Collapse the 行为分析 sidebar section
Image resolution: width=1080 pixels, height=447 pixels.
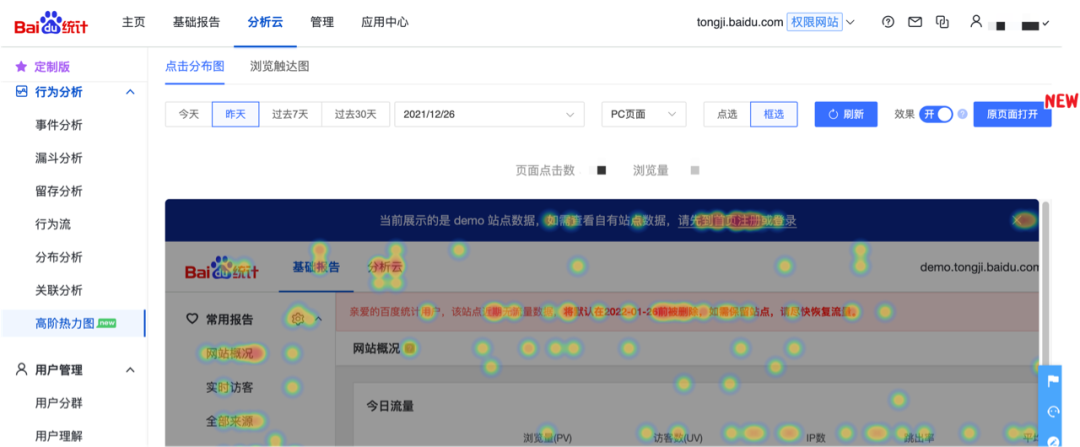pyautogui.click(x=129, y=92)
